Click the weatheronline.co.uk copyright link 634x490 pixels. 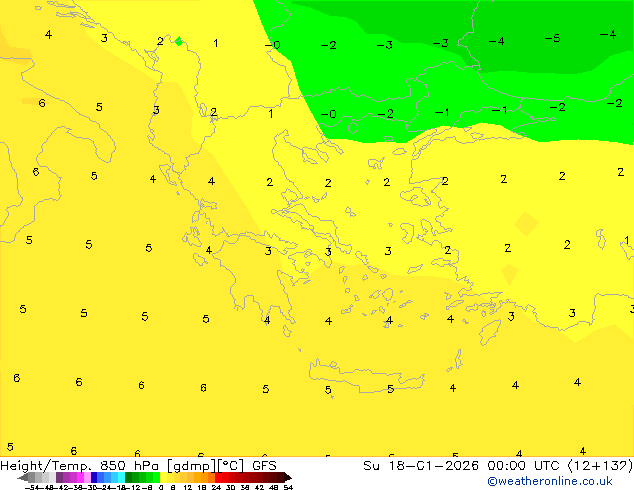(x=550, y=481)
